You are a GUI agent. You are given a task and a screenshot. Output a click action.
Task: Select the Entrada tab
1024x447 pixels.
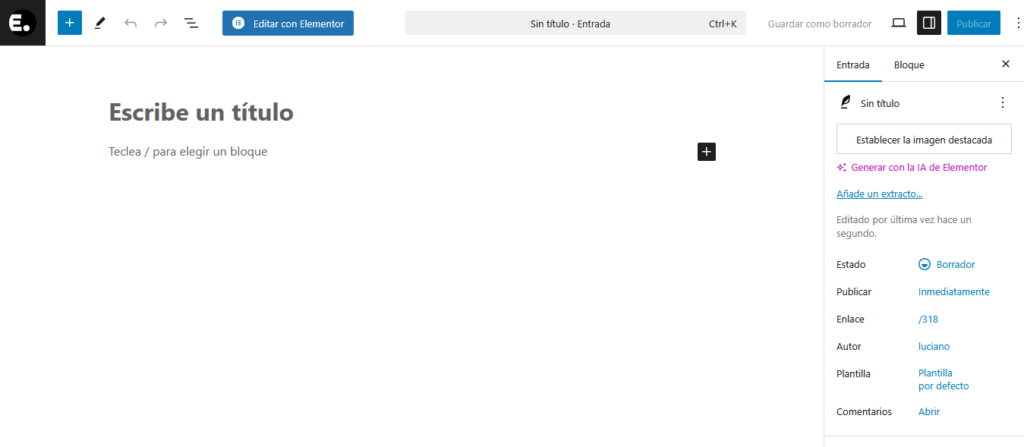852,65
